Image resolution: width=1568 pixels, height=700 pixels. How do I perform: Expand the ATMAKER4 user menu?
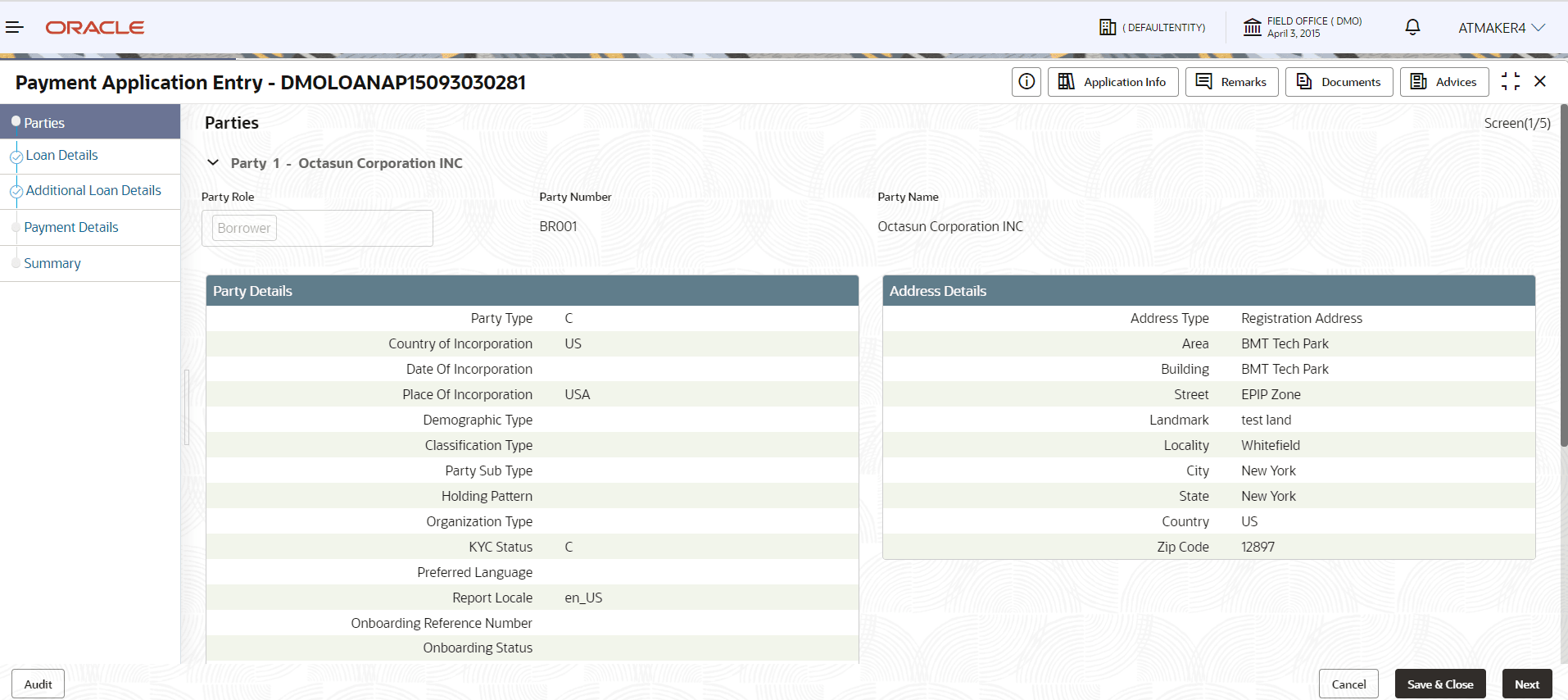(1502, 28)
